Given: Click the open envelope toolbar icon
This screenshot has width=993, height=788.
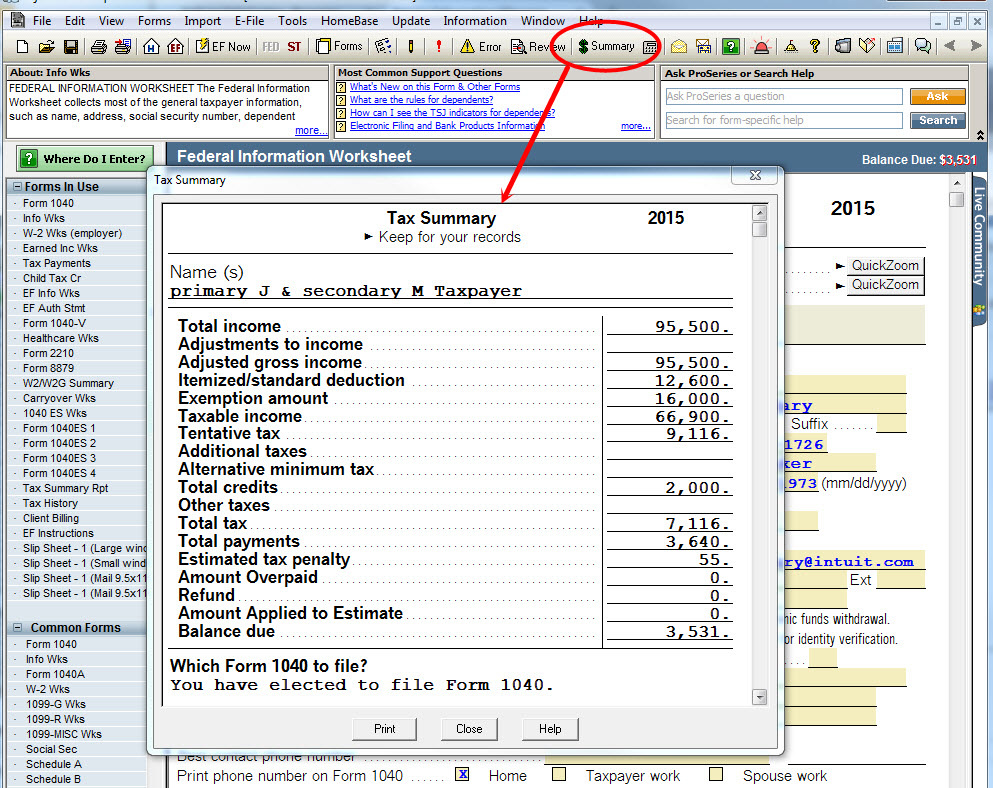Looking at the screenshot, I should click(679, 46).
